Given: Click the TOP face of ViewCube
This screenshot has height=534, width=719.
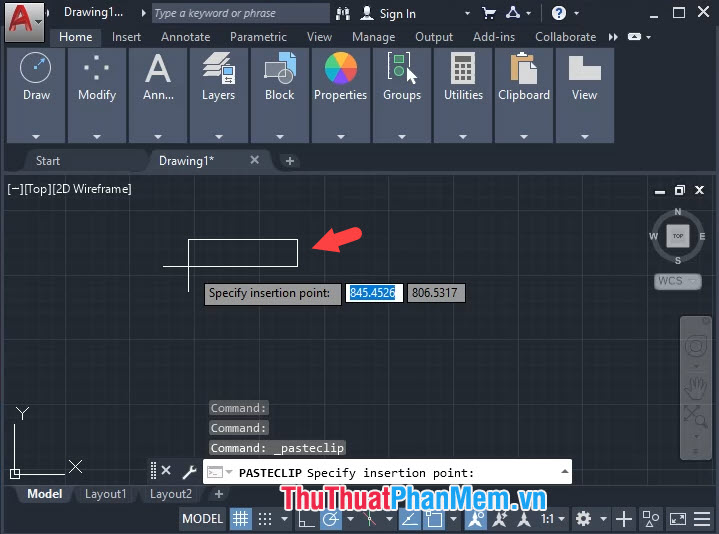Looking at the screenshot, I should coord(678,236).
